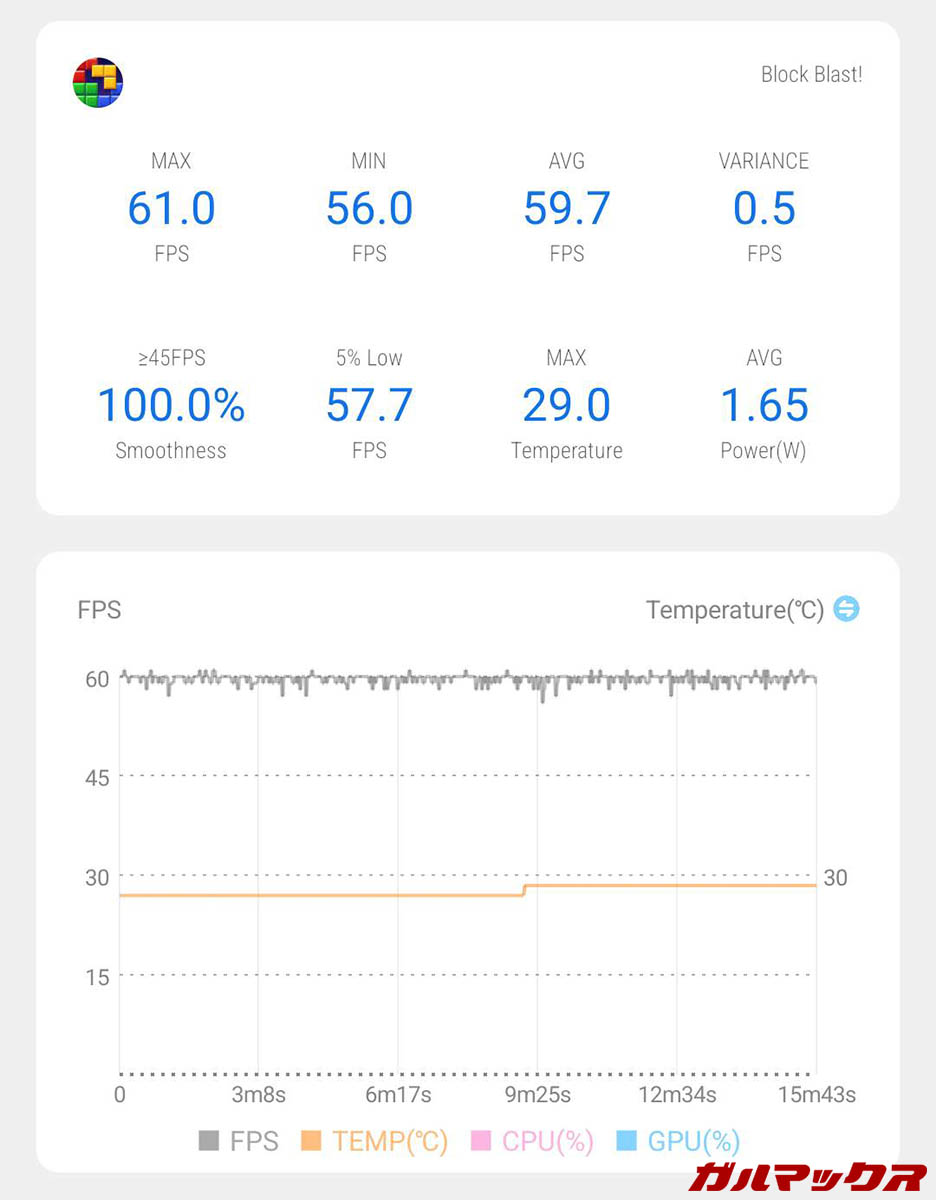
Task: Toggle the TEMP(℃) legend series
Action: pos(375,1141)
